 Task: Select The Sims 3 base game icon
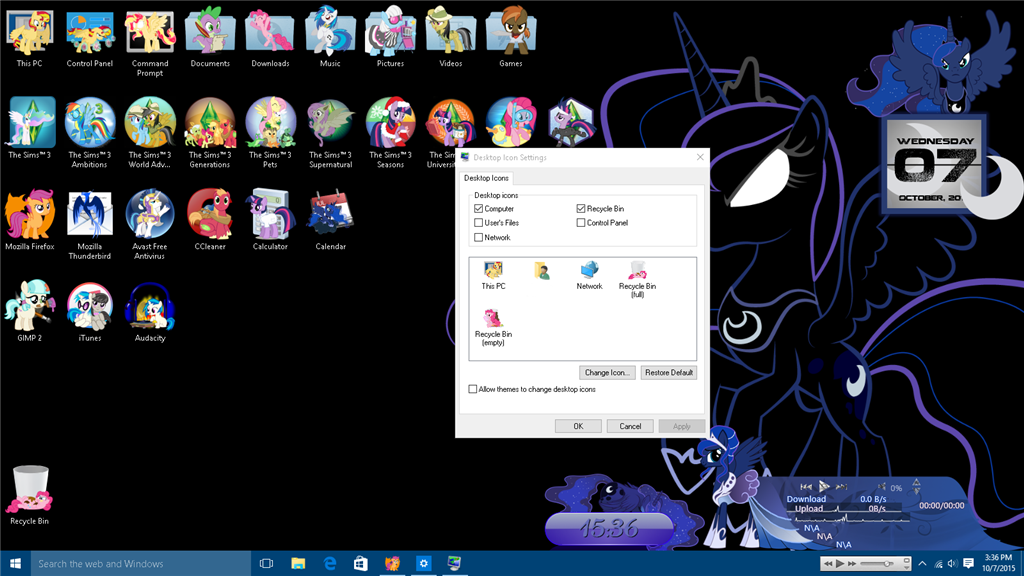[x=29, y=129]
